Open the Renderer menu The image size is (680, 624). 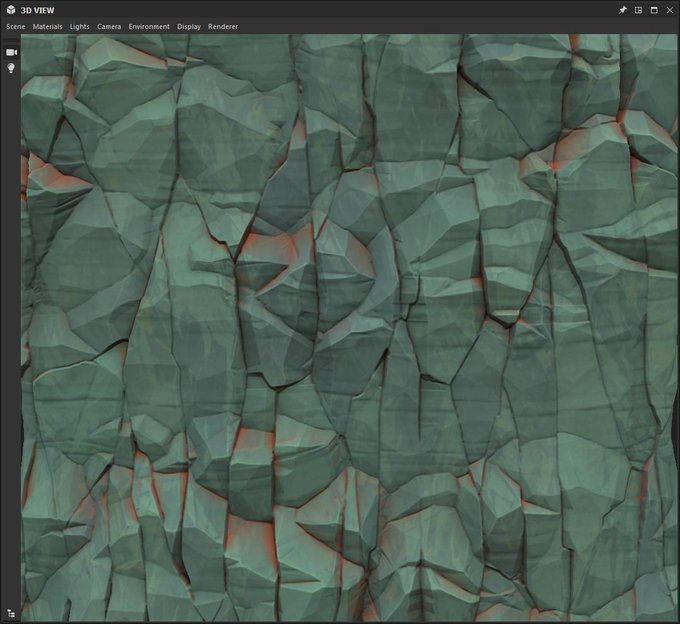223,26
